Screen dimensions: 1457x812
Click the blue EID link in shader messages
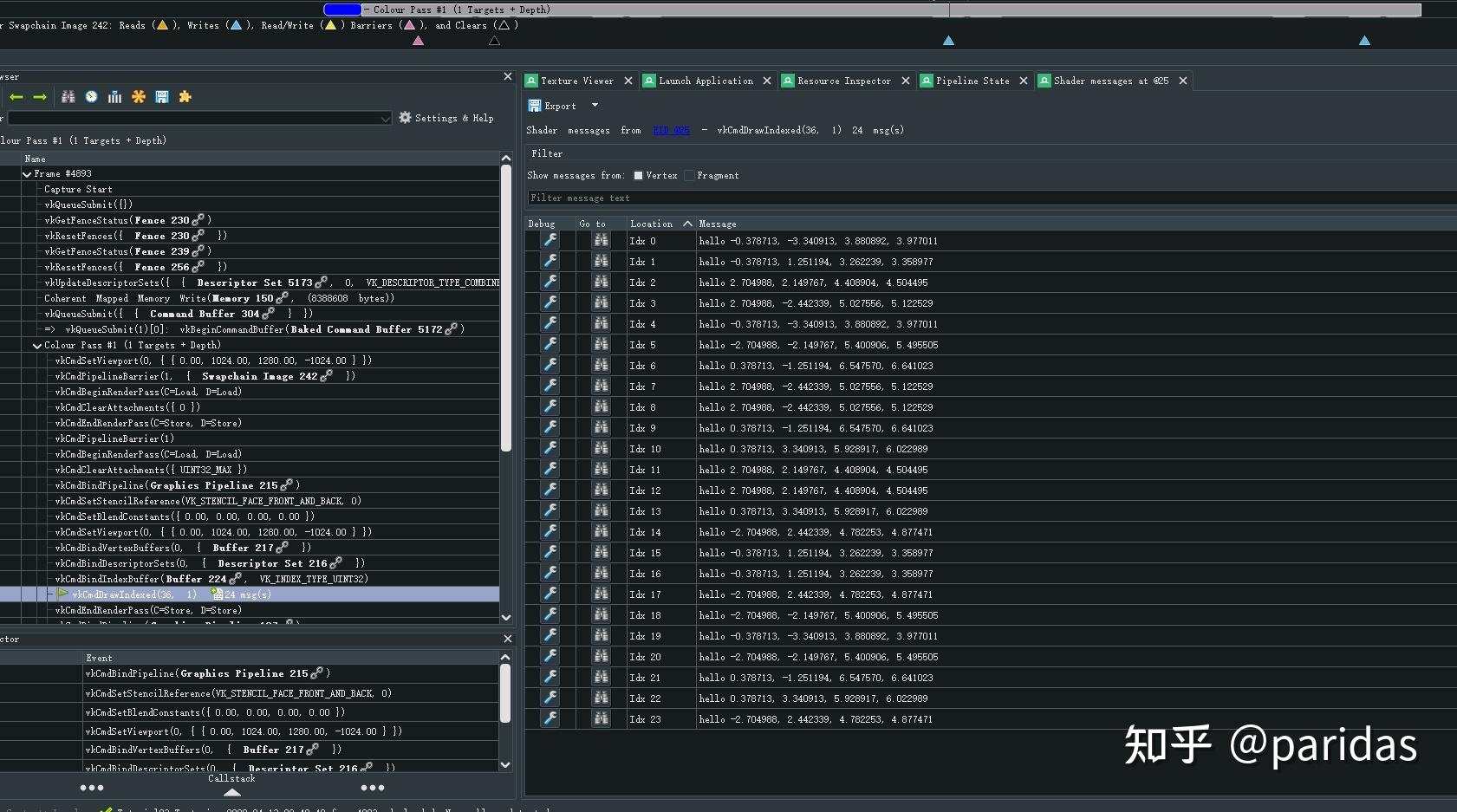point(671,131)
